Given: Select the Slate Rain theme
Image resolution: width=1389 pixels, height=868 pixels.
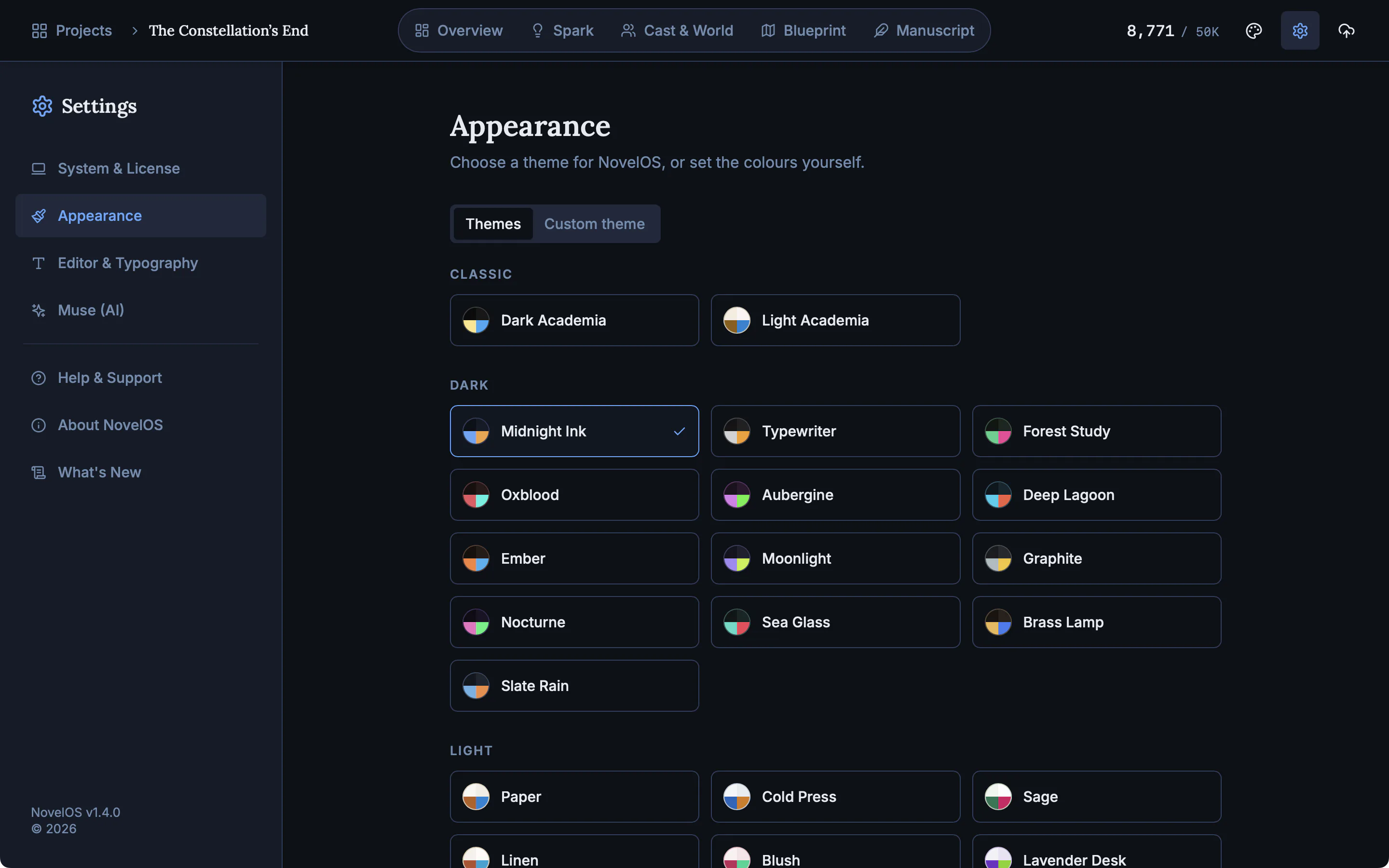Looking at the screenshot, I should [574, 686].
